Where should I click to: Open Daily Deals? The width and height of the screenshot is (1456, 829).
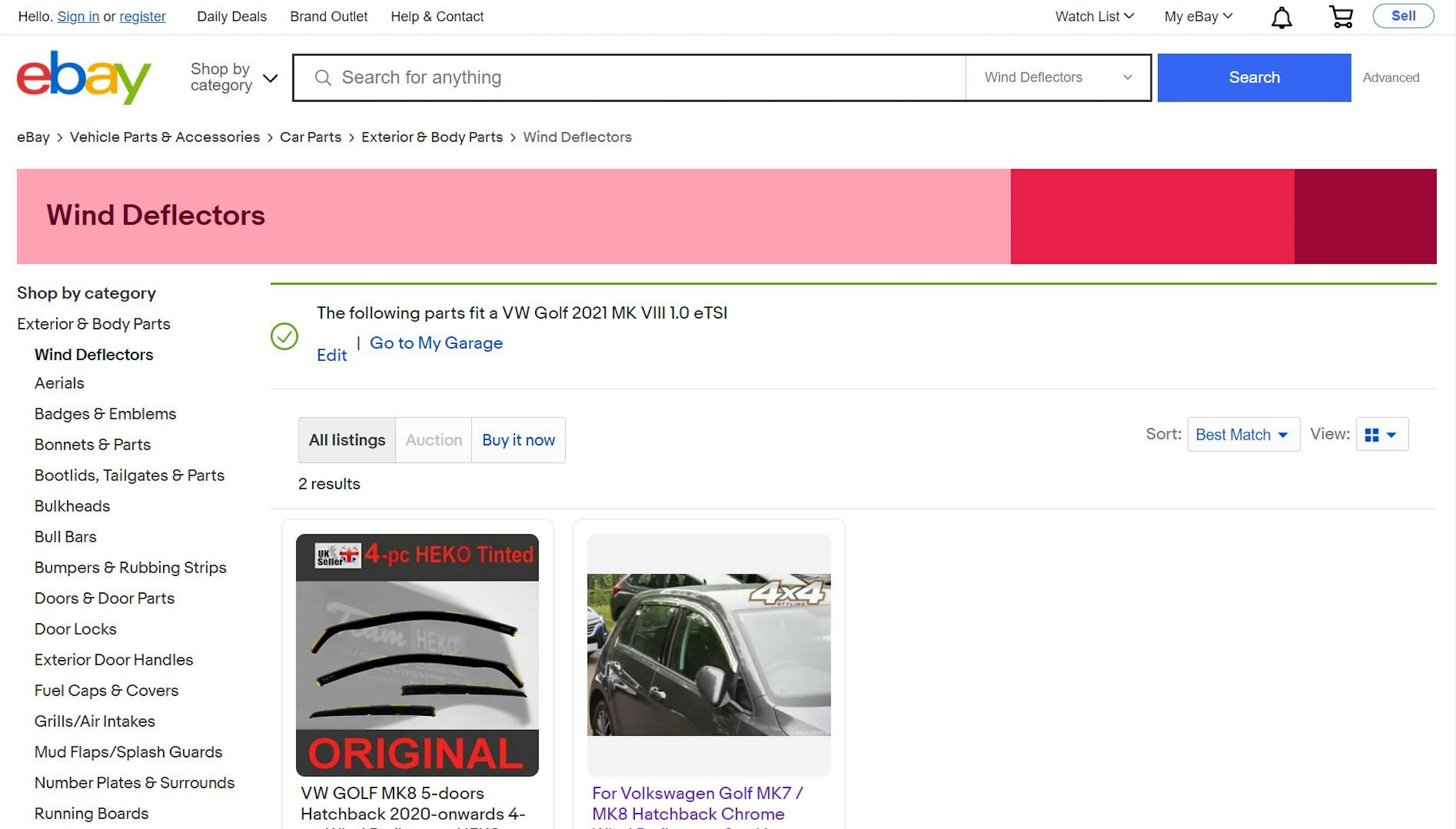[231, 16]
